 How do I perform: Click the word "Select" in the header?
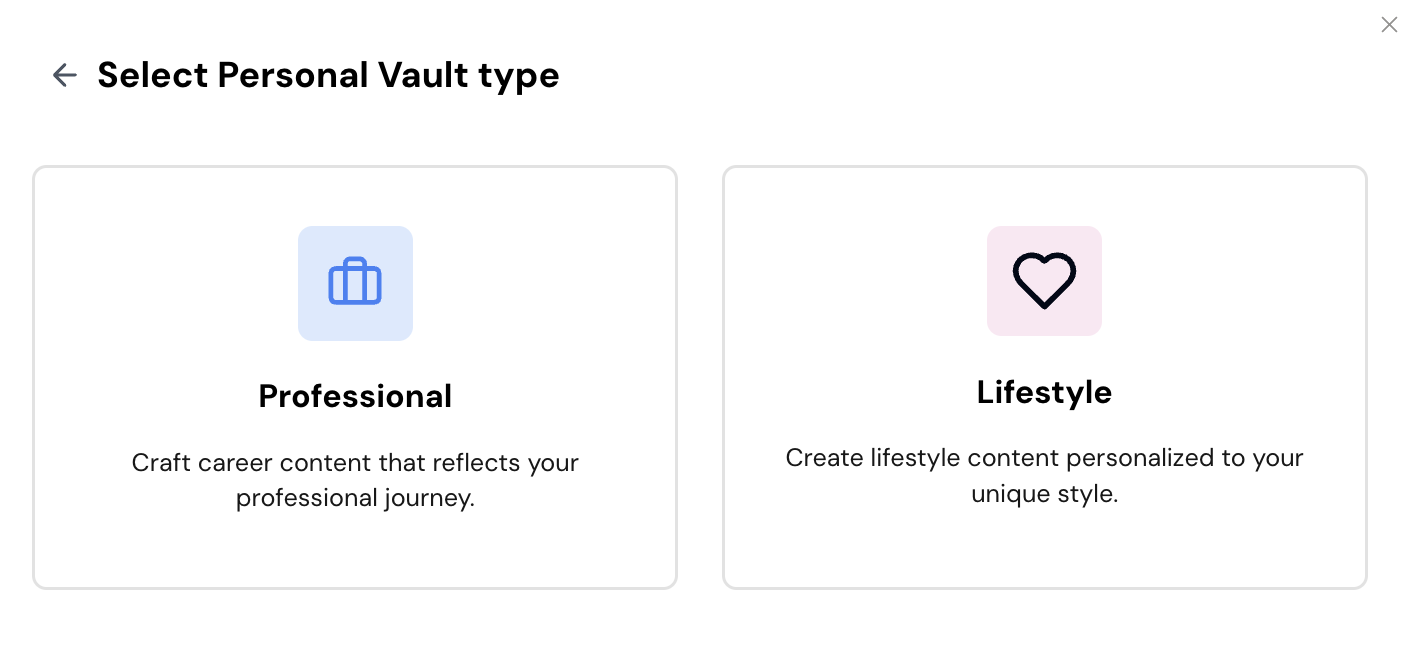[x=153, y=75]
